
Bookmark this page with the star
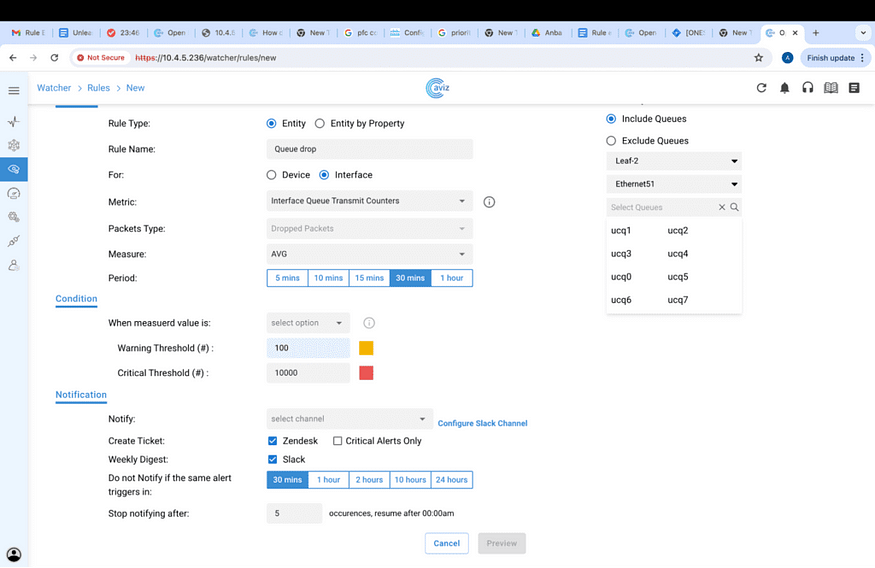758,57
